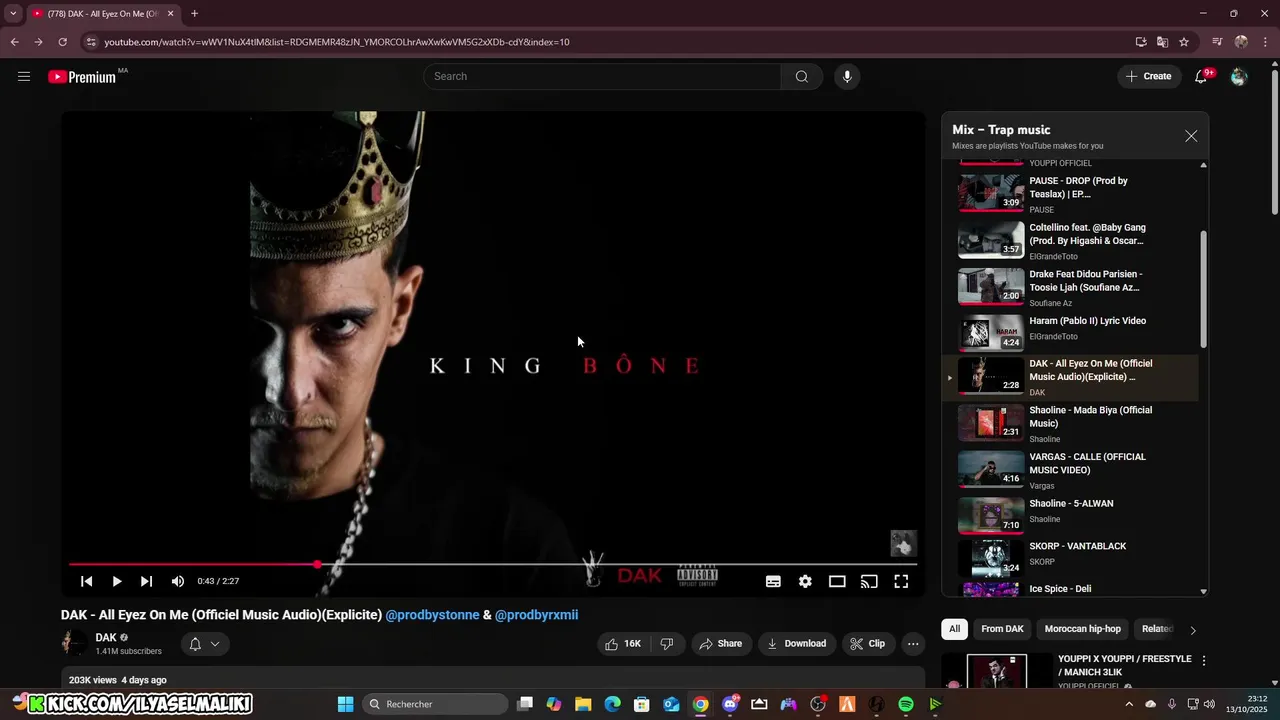Screen dimensions: 1280x720
Task: Select the From DAK filter chip
Action: (1002, 629)
